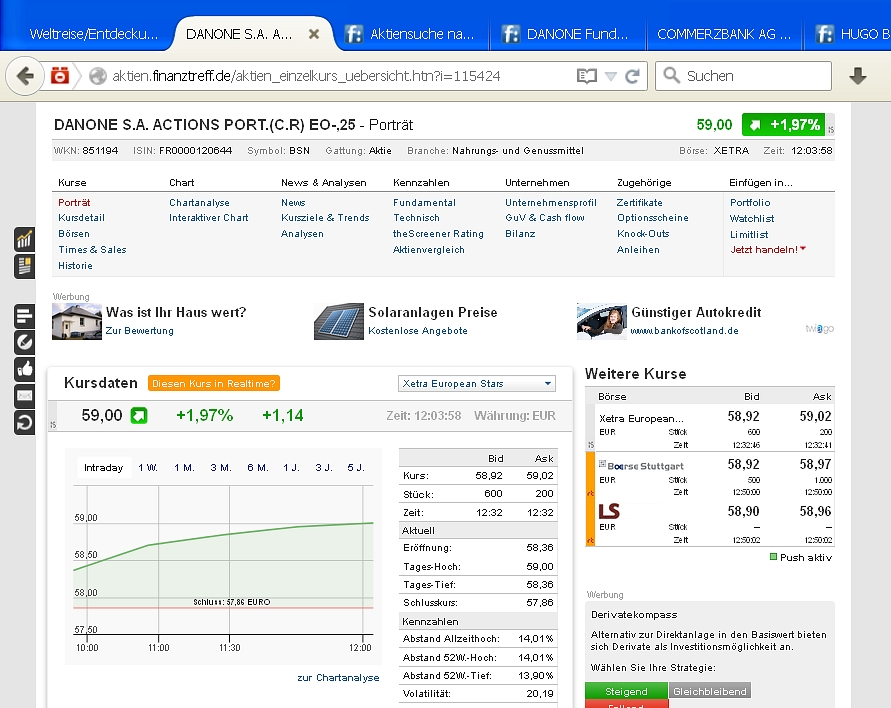891x708 pixels.
Task: Select the 1 M. chart range
Action: tap(184, 468)
